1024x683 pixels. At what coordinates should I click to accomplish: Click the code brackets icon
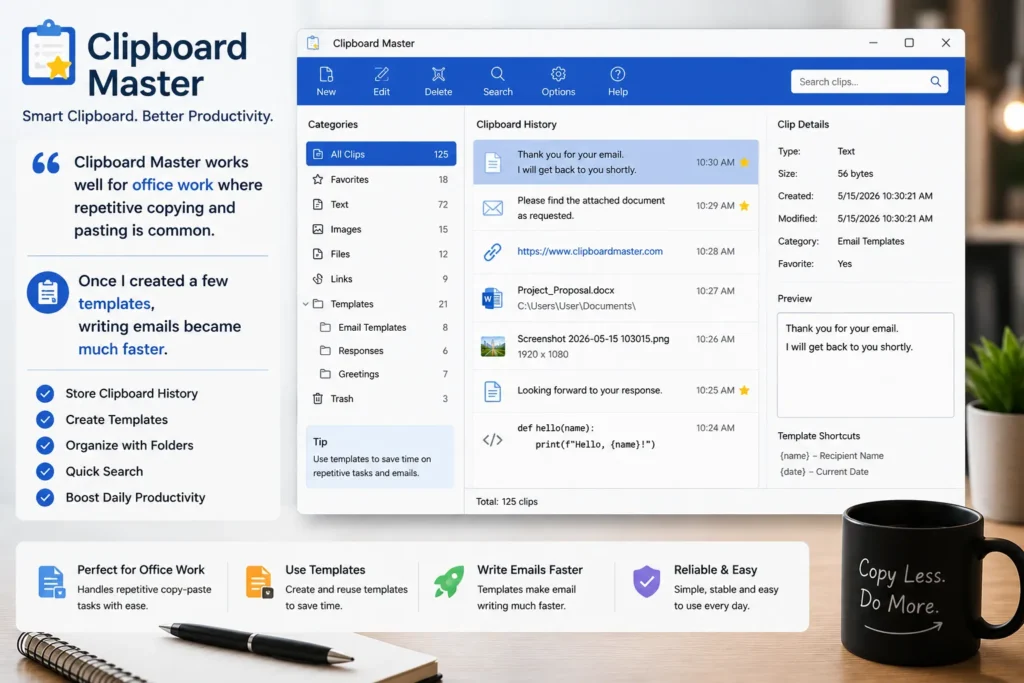pos(492,440)
